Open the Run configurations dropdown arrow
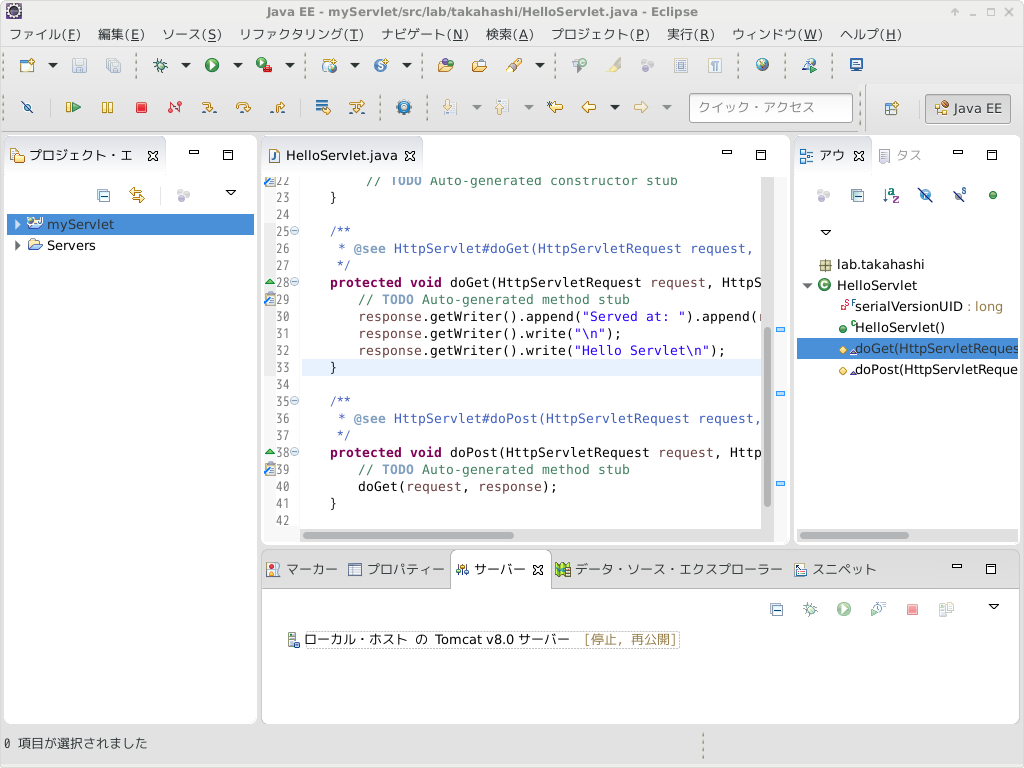Image resolution: width=1024 pixels, height=768 pixels. [x=238, y=65]
